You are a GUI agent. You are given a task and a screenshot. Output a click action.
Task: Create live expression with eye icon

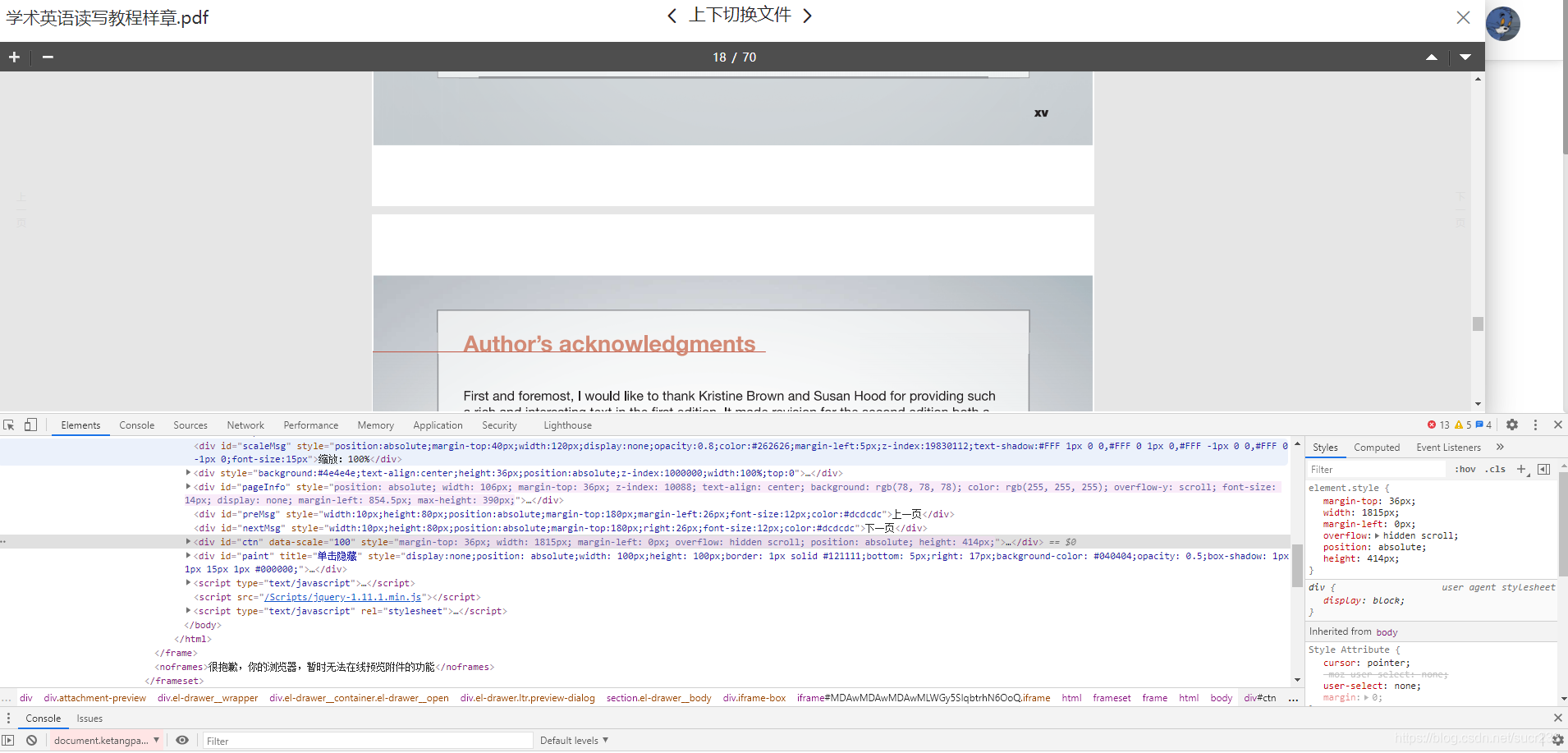point(182,740)
